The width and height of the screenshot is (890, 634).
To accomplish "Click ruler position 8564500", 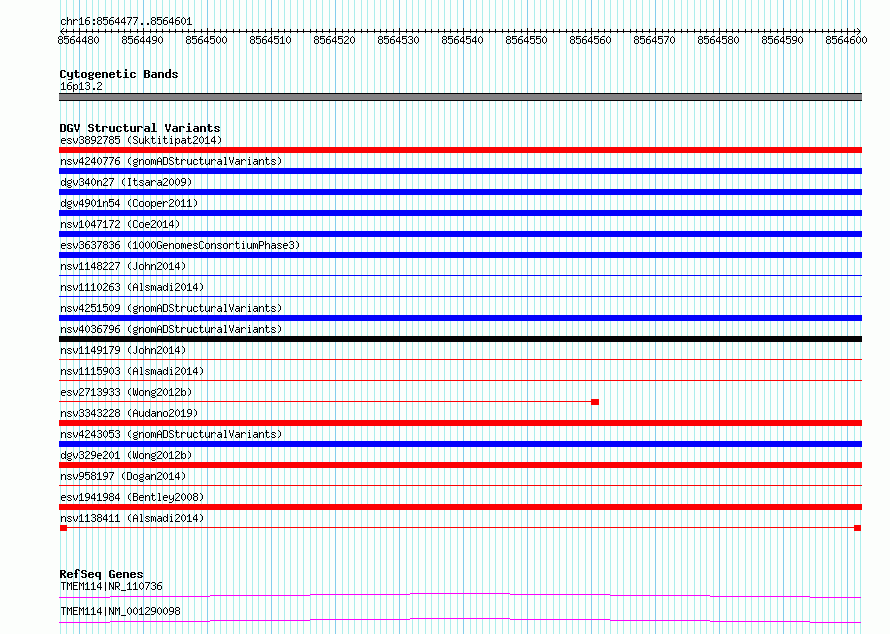I will point(206,40).
